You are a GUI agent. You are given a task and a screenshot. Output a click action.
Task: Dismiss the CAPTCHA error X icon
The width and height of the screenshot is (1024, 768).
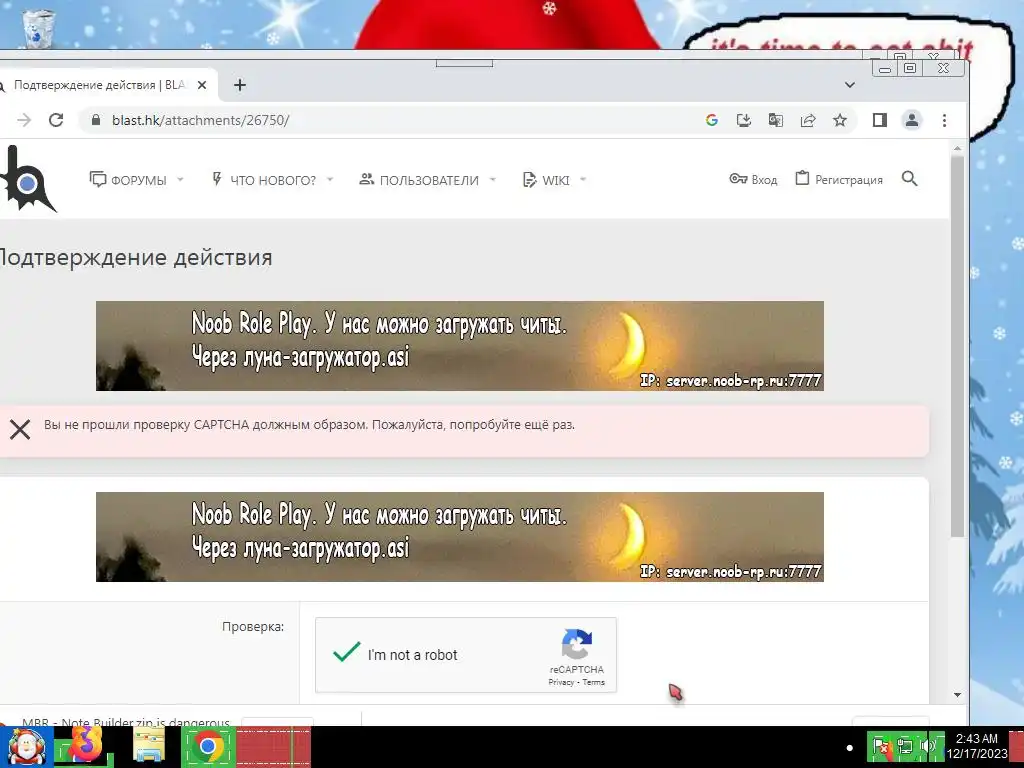tap(20, 429)
